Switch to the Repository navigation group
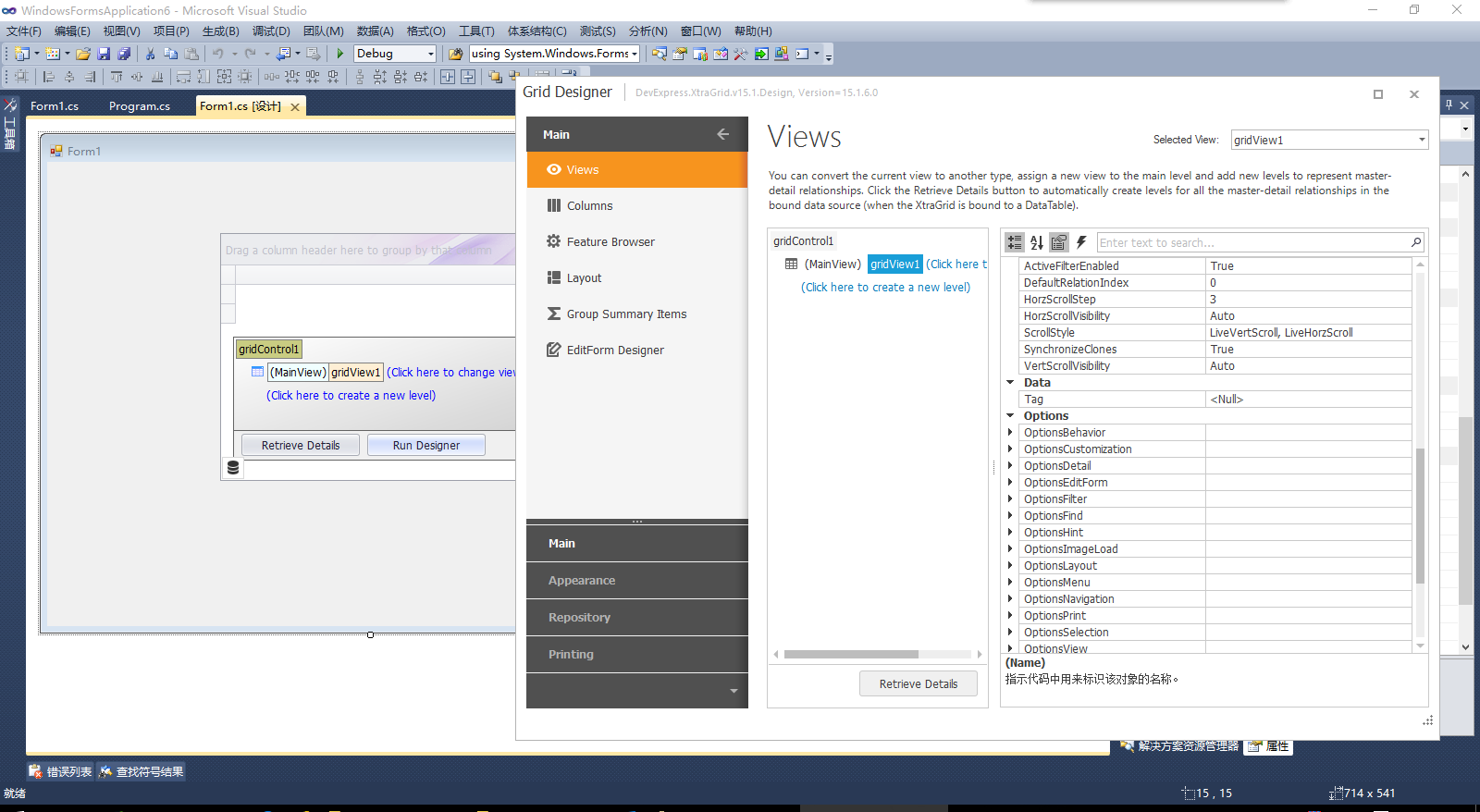Screen dimensions: 1480x812 coord(637,618)
